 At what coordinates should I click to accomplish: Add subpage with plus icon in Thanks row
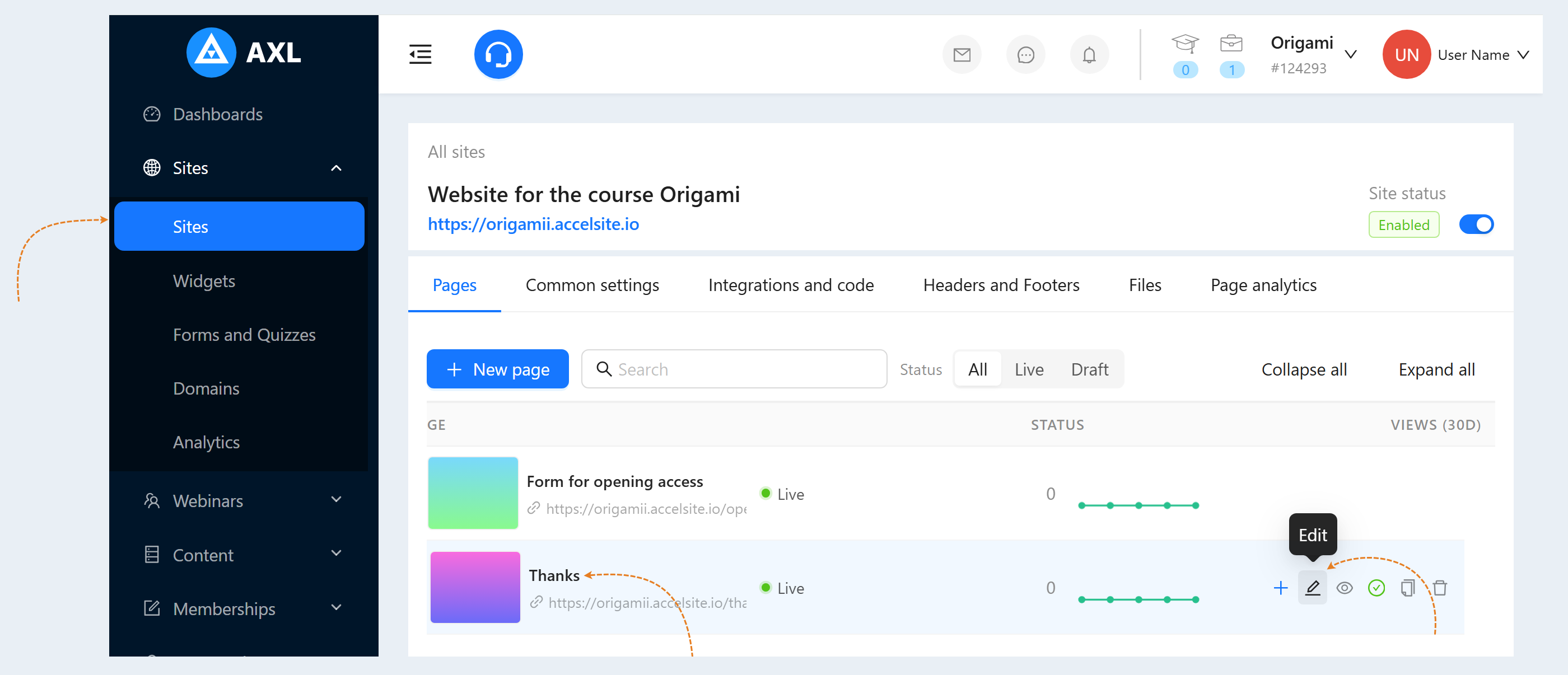[x=1281, y=588]
